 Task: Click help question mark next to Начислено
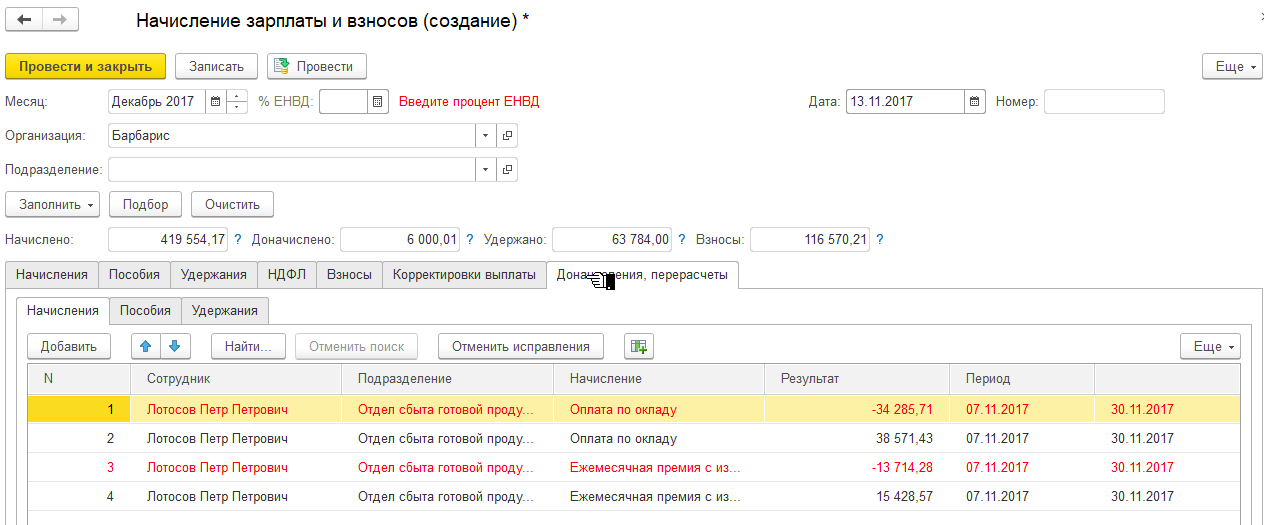(238, 239)
